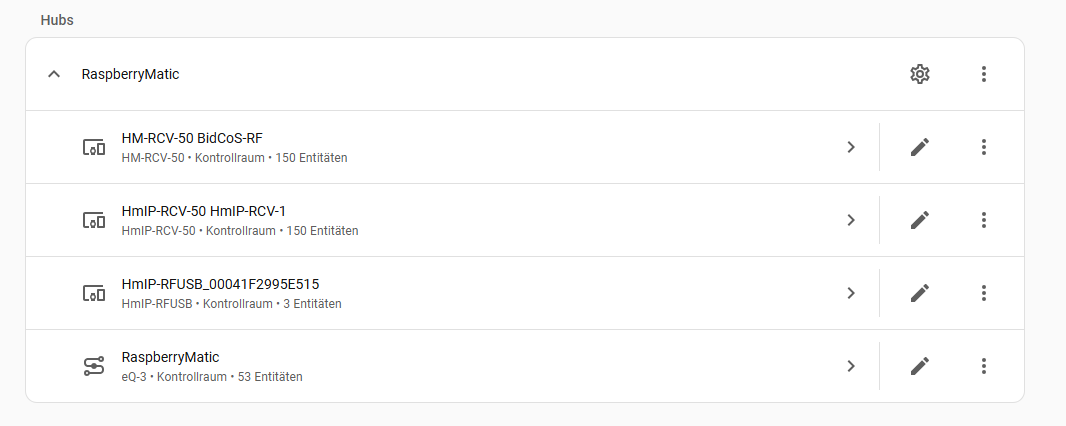Image resolution: width=1066 pixels, height=426 pixels.
Task: Open three-dot menu for RaspberryMatic hub header
Action: pos(984,74)
